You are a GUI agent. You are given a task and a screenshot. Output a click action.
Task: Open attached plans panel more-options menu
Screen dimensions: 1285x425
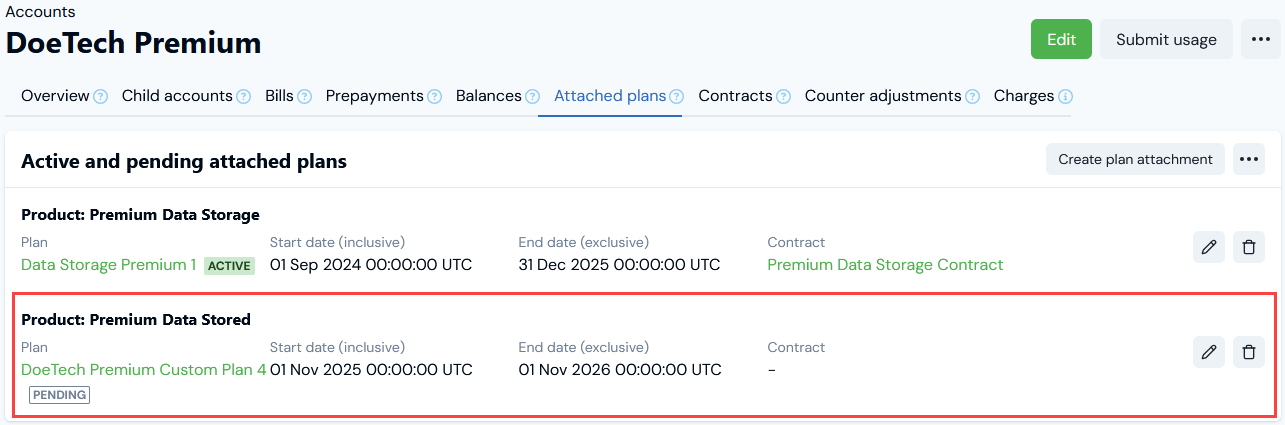point(1248,159)
